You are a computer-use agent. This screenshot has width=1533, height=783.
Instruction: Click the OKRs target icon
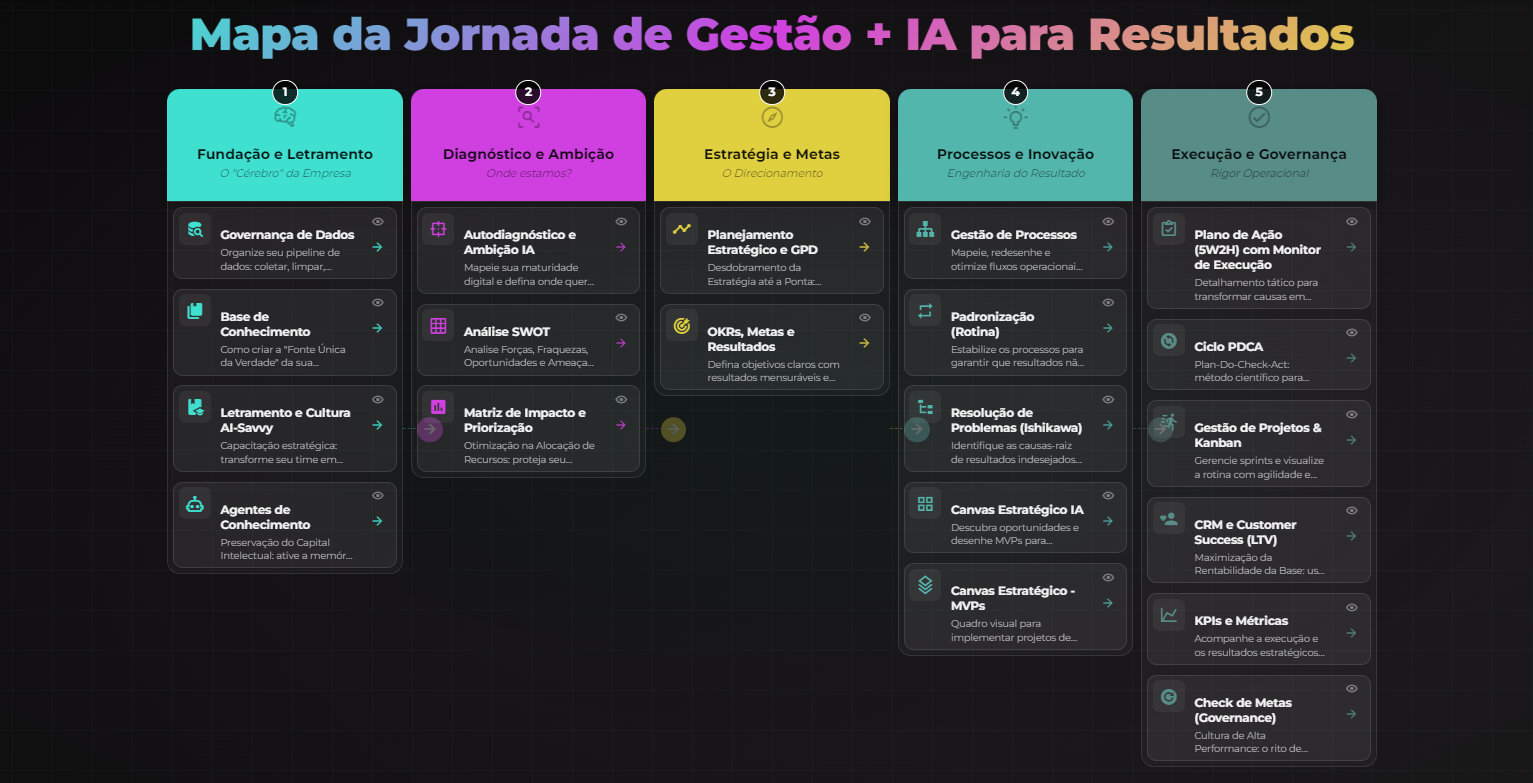coord(682,326)
